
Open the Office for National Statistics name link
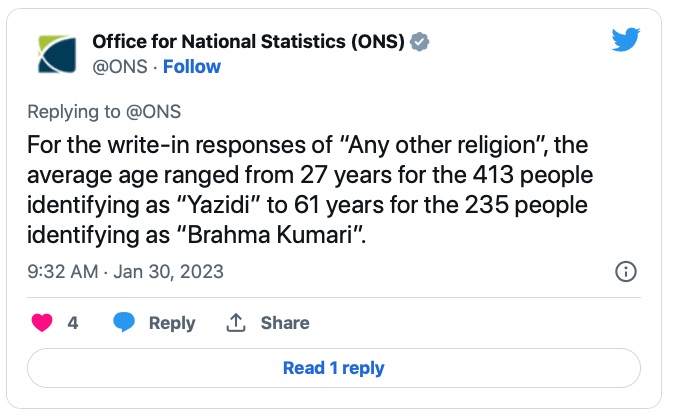tap(249, 41)
